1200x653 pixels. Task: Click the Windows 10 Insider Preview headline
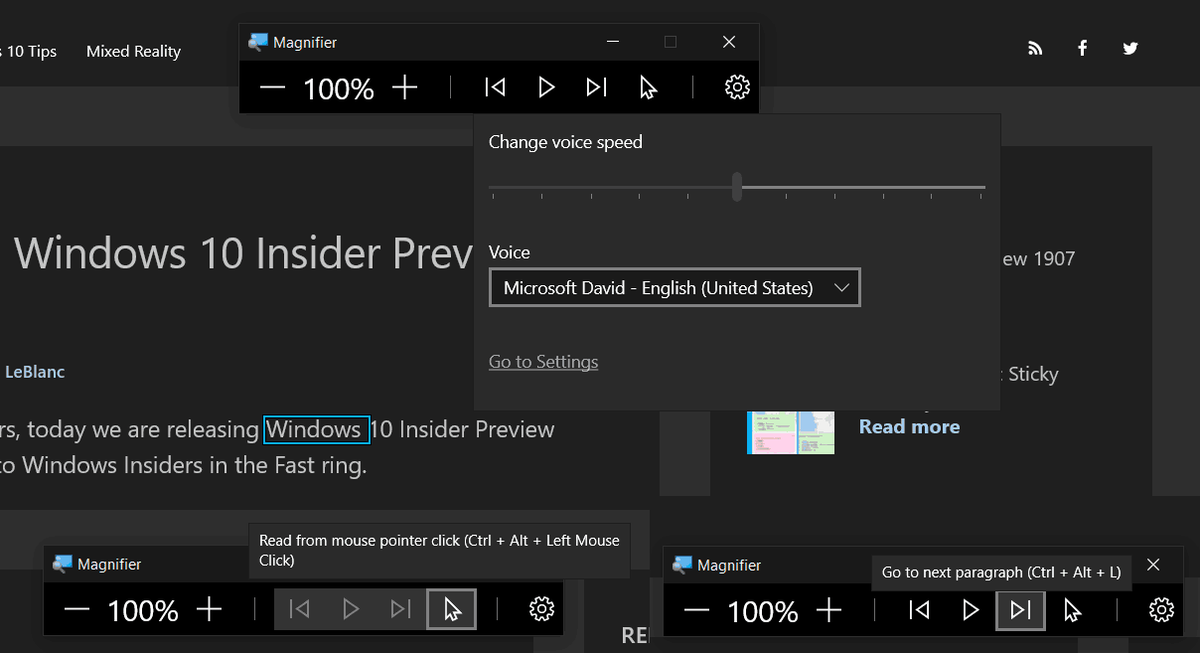tap(244, 253)
